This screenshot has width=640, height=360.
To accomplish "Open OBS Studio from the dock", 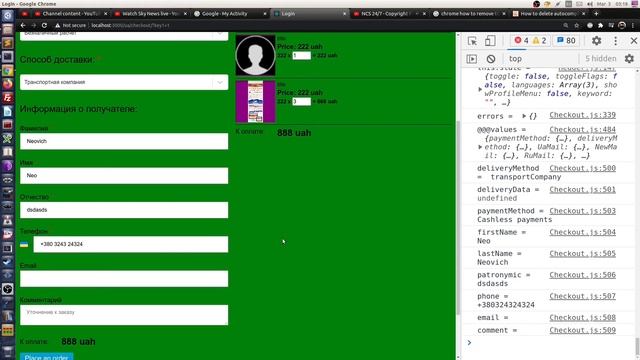I will pos(7,289).
